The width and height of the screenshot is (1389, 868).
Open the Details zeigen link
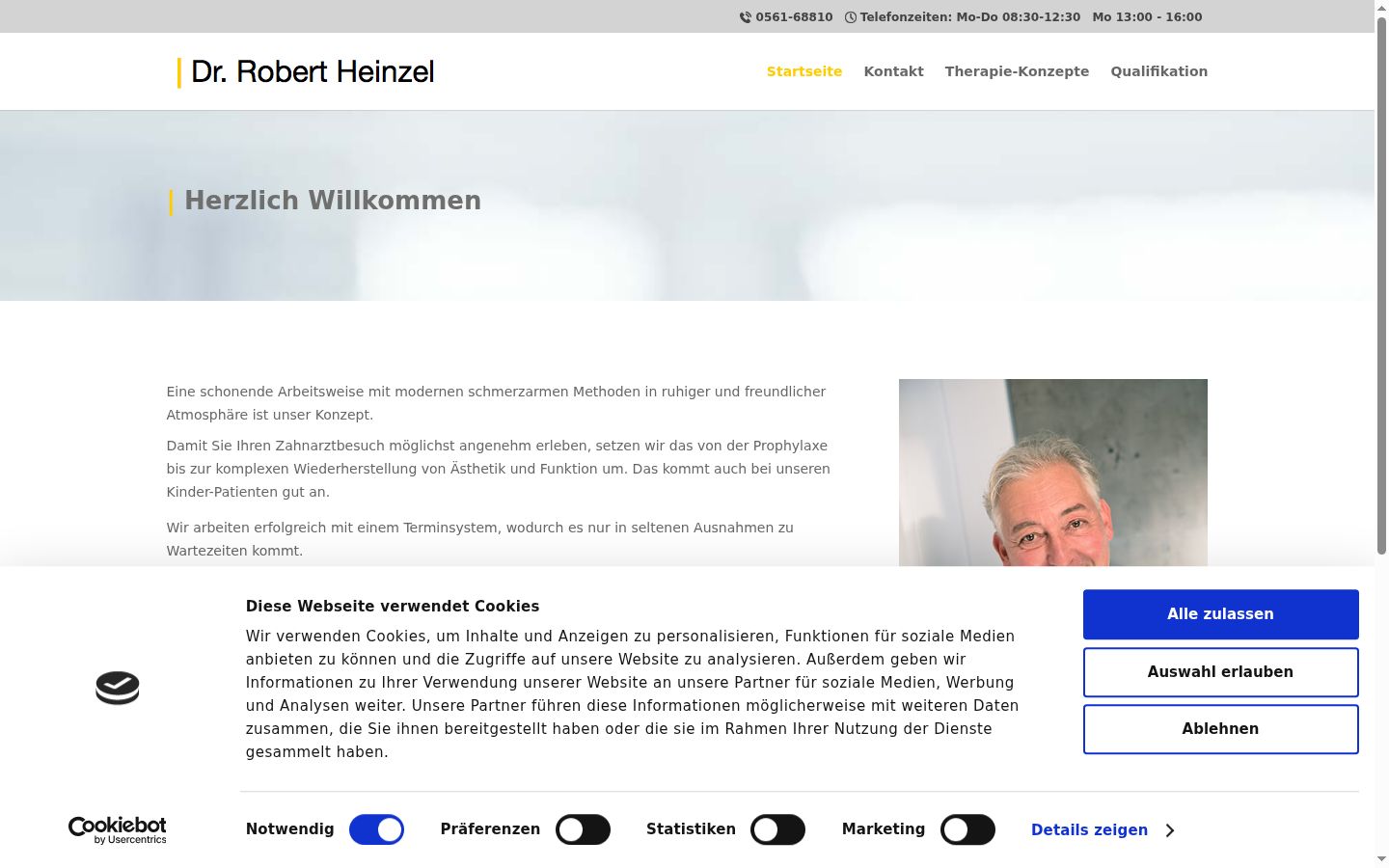coord(1089,830)
